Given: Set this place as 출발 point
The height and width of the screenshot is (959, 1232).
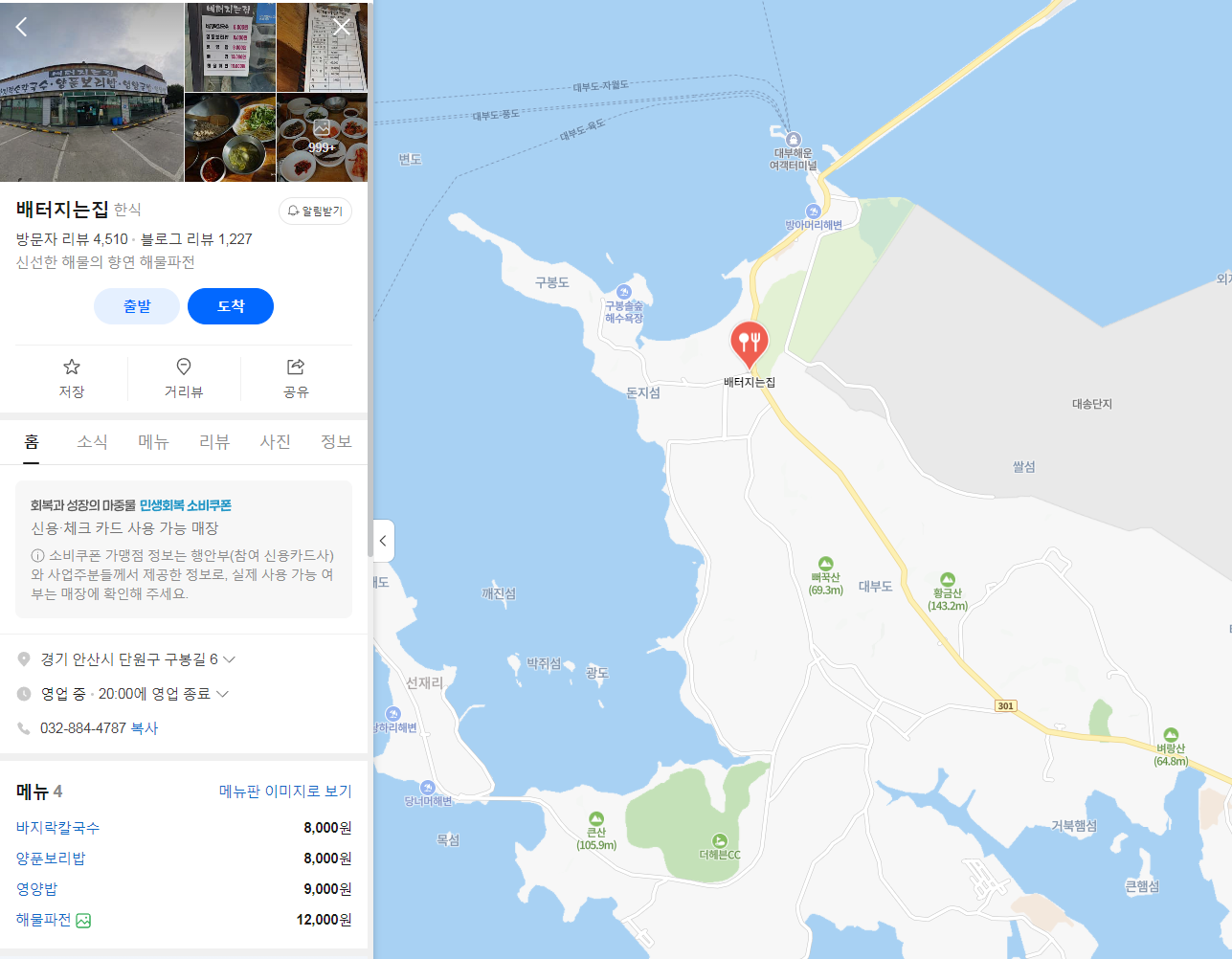Looking at the screenshot, I should (137, 306).
